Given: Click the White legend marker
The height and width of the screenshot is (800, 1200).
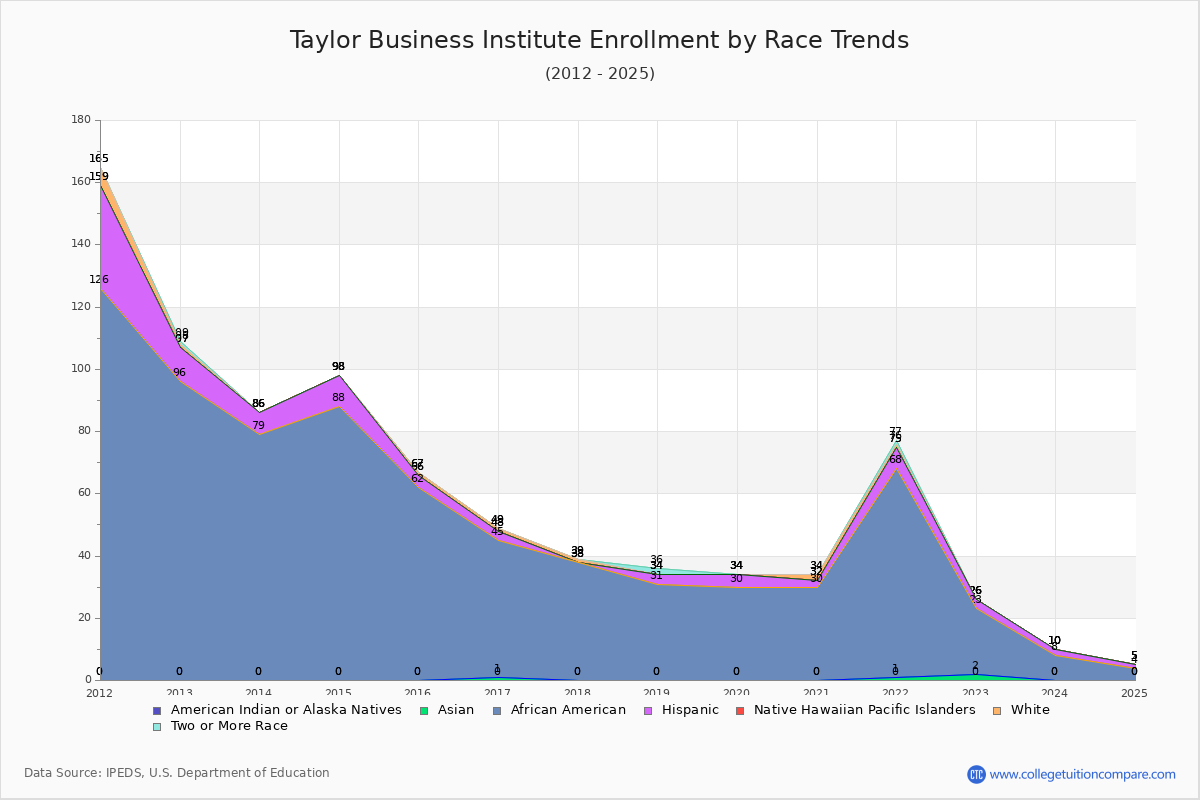Looking at the screenshot, I should (996, 711).
